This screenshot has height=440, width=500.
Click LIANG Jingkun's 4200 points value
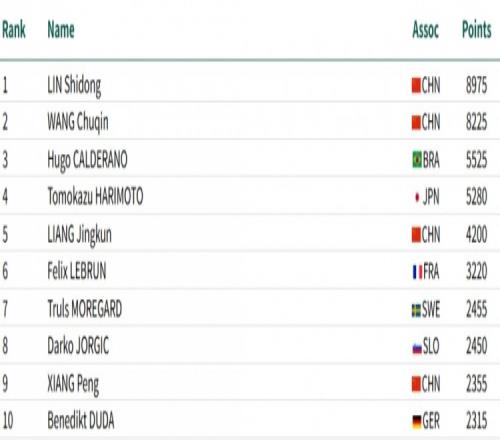(476, 234)
